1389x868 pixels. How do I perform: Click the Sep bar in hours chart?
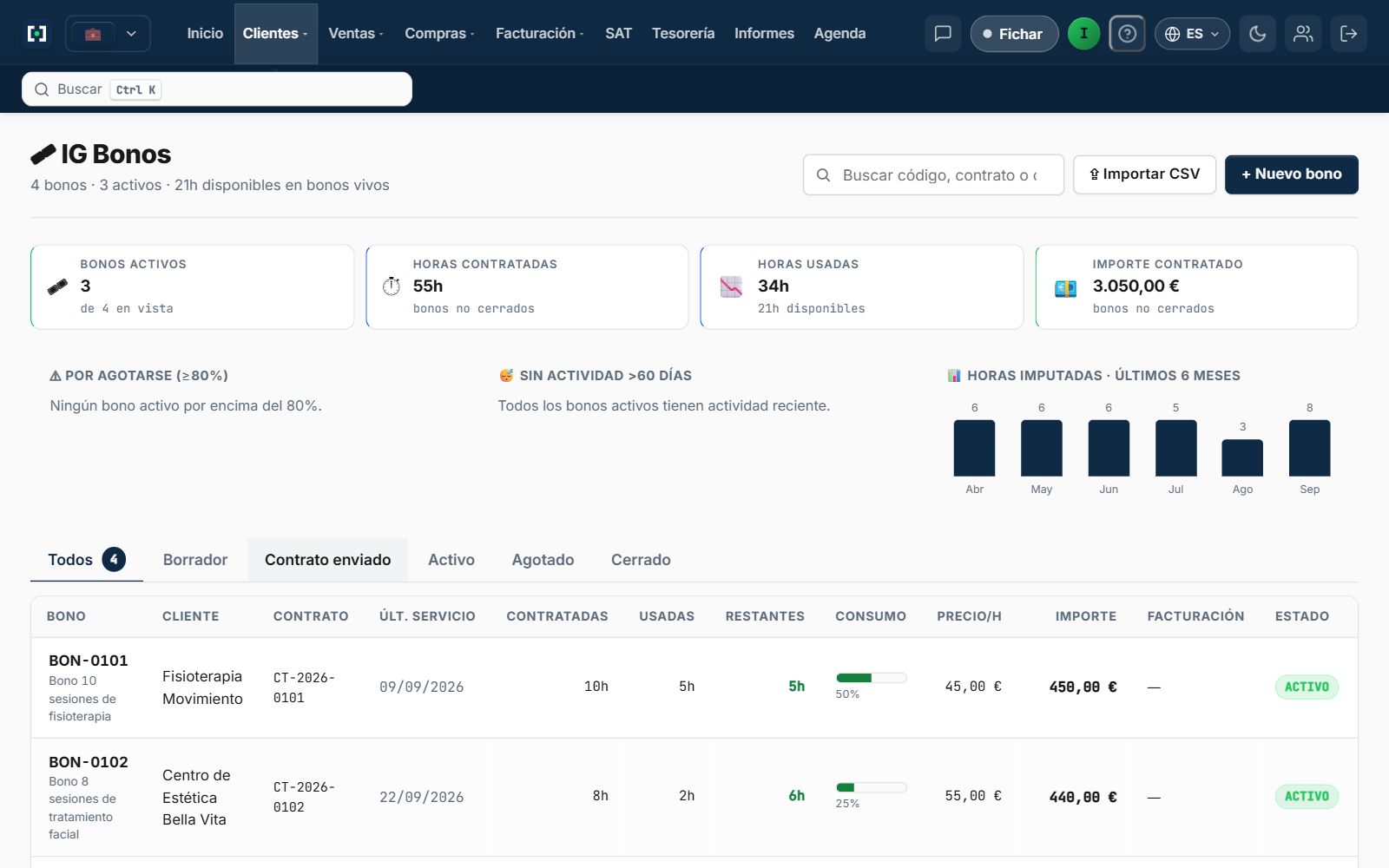click(x=1309, y=448)
